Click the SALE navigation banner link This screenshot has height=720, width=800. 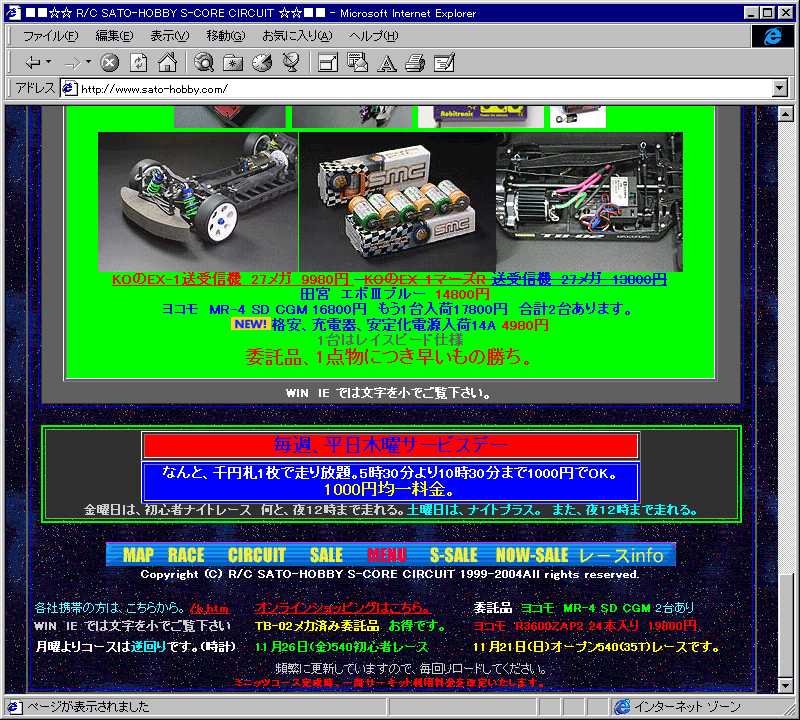click(327, 555)
